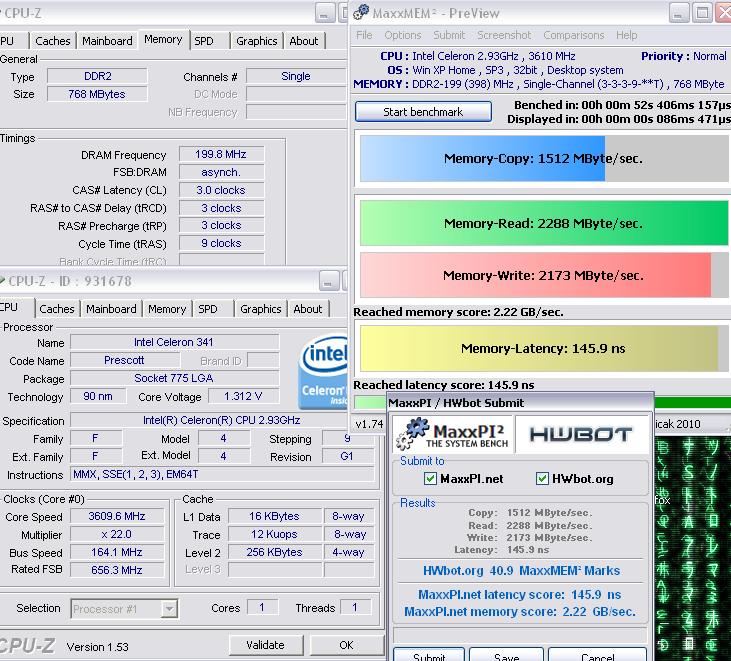731x661 pixels.
Task: Click the OK button in CPU-Z
Action: 346,645
